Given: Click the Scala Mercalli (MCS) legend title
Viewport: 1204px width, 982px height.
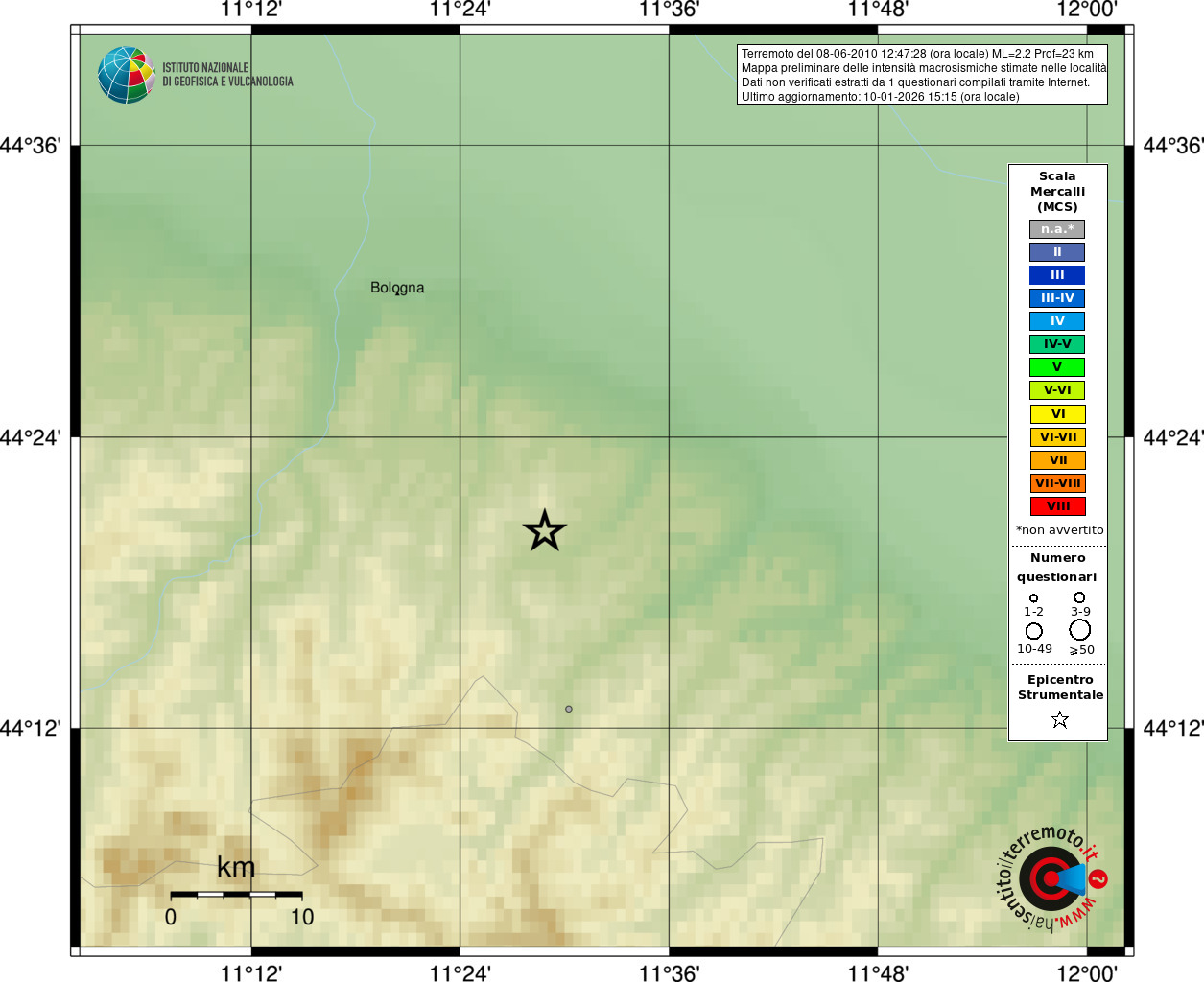Looking at the screenshot, I should coord(1057,192).
